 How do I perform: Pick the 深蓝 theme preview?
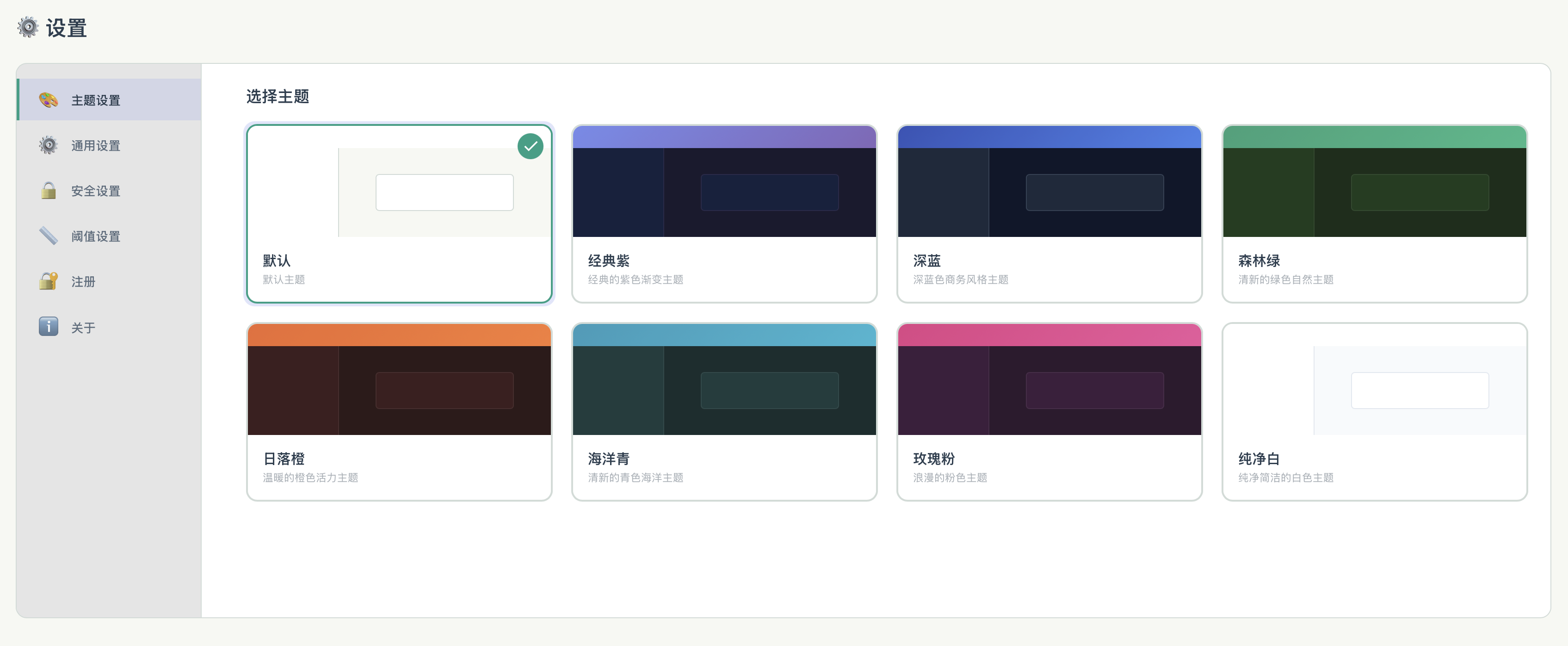(1049, 181)
